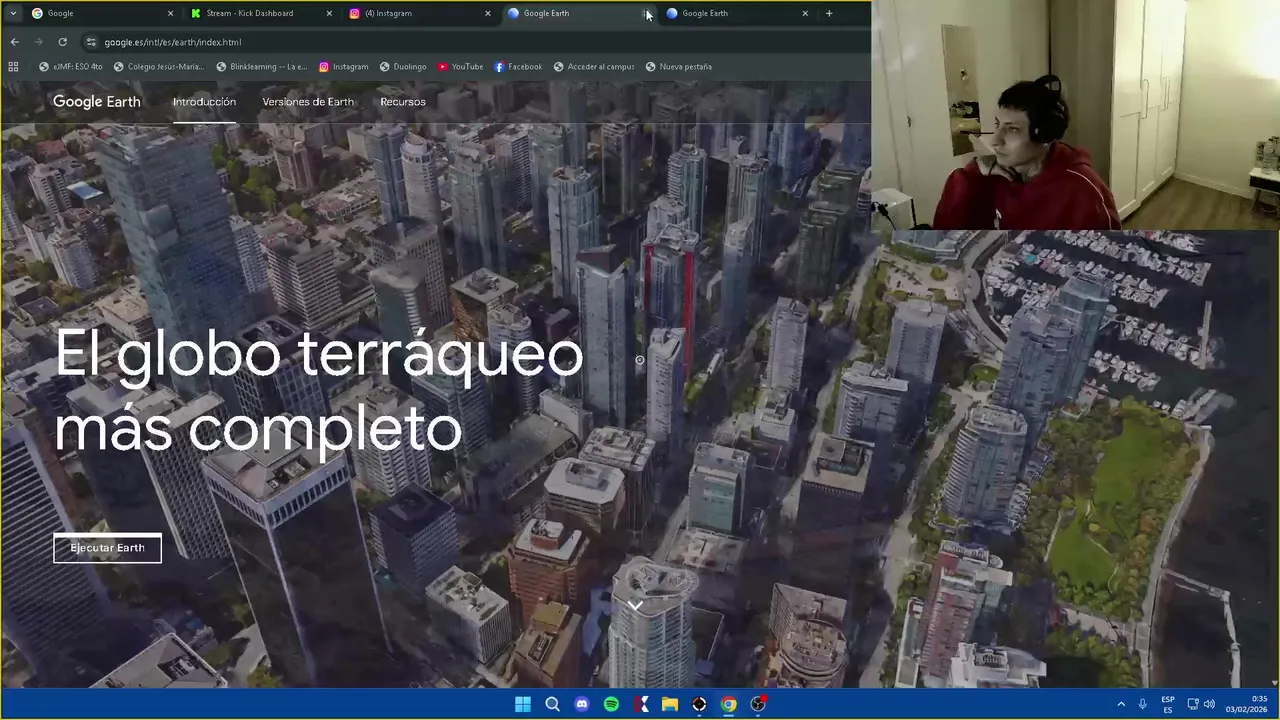
Task: Open Spotify from the taskbar
Action: coord(611,704)
